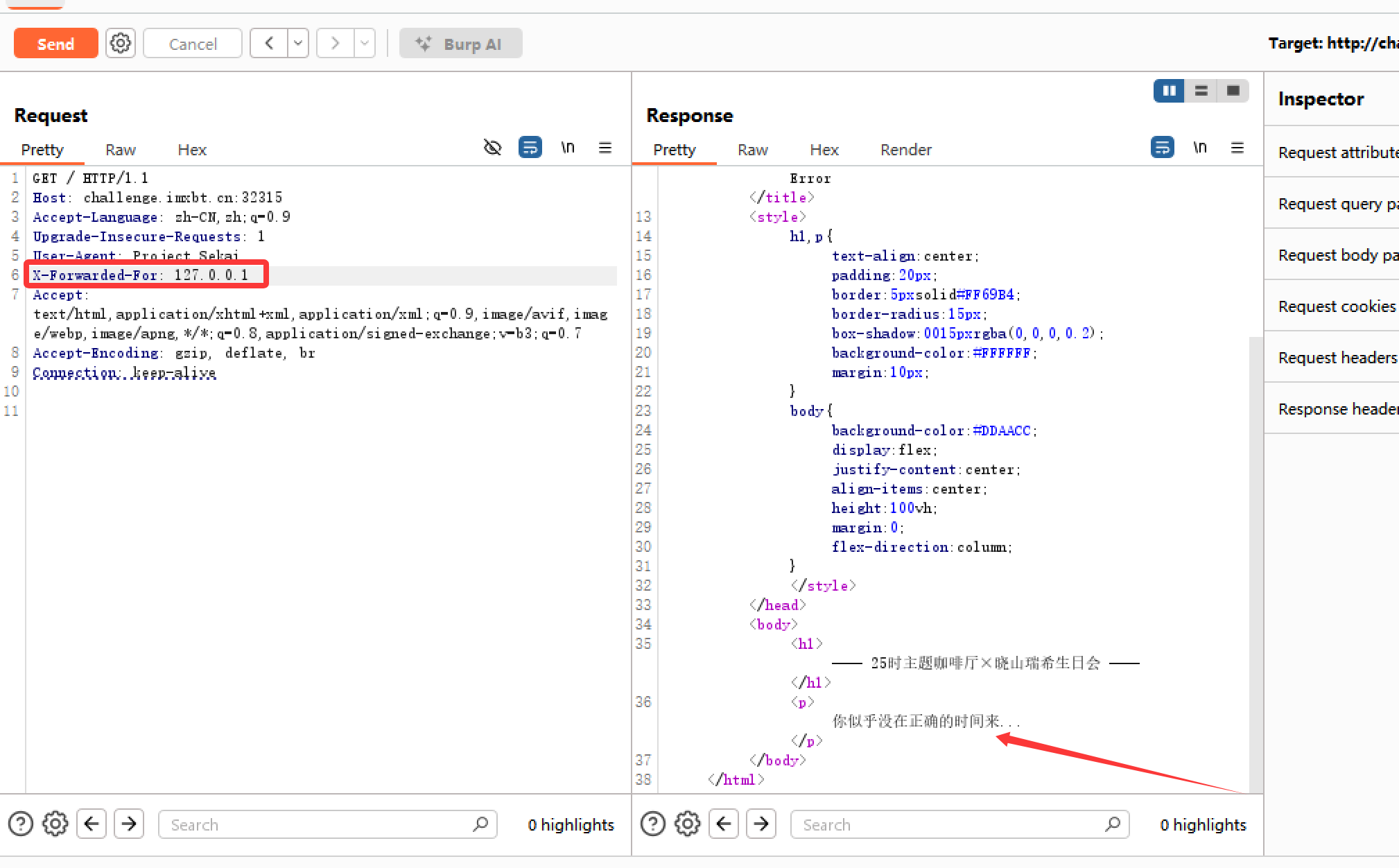This screenshot has height=868, width=1399.
Task: Open help icon below Response panel
Action: (x=653, y=824)
